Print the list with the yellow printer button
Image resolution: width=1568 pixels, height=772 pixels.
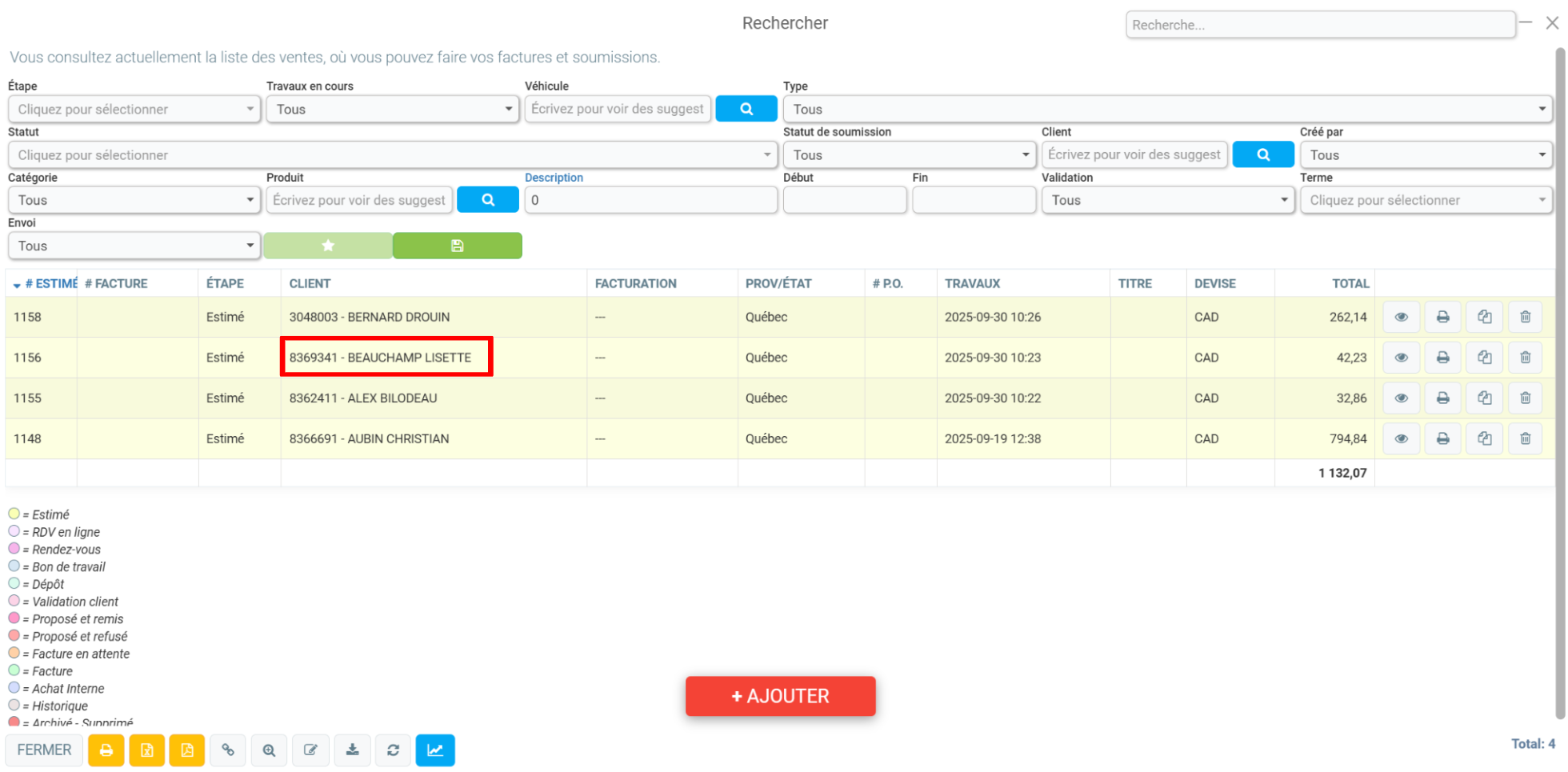point(106,750)
